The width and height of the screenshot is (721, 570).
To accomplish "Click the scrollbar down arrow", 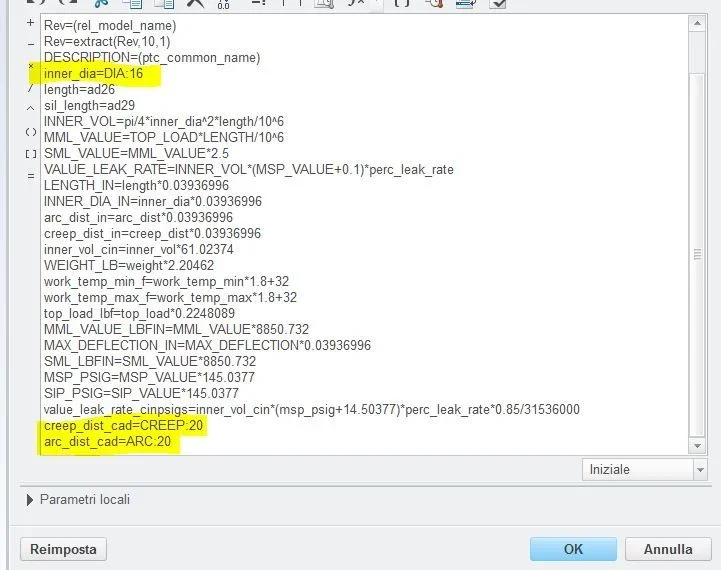I will coord(697,446).
